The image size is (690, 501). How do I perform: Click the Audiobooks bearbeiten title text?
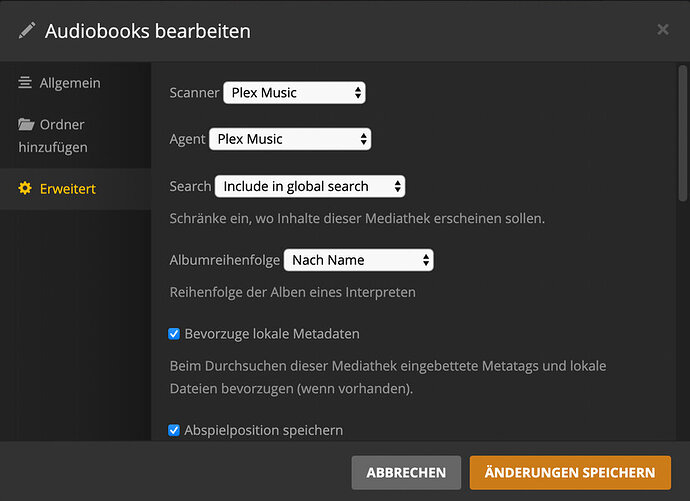[x=148, y=31]
